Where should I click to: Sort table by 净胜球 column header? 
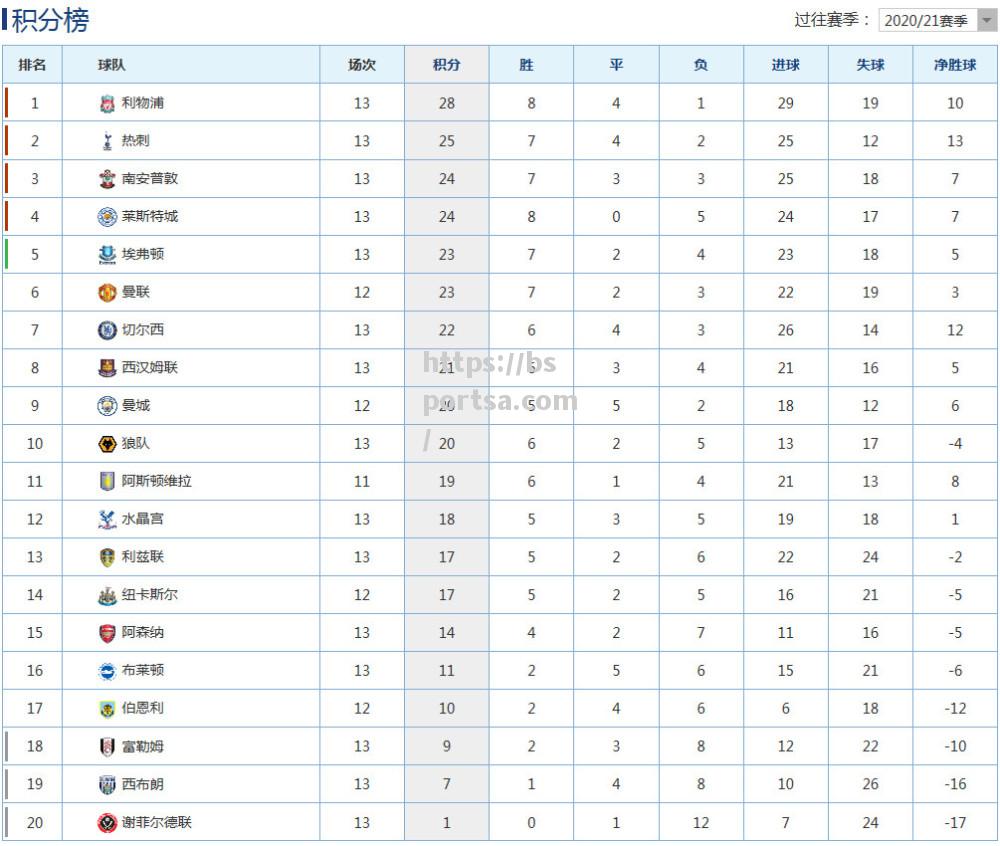pos(955,64)
